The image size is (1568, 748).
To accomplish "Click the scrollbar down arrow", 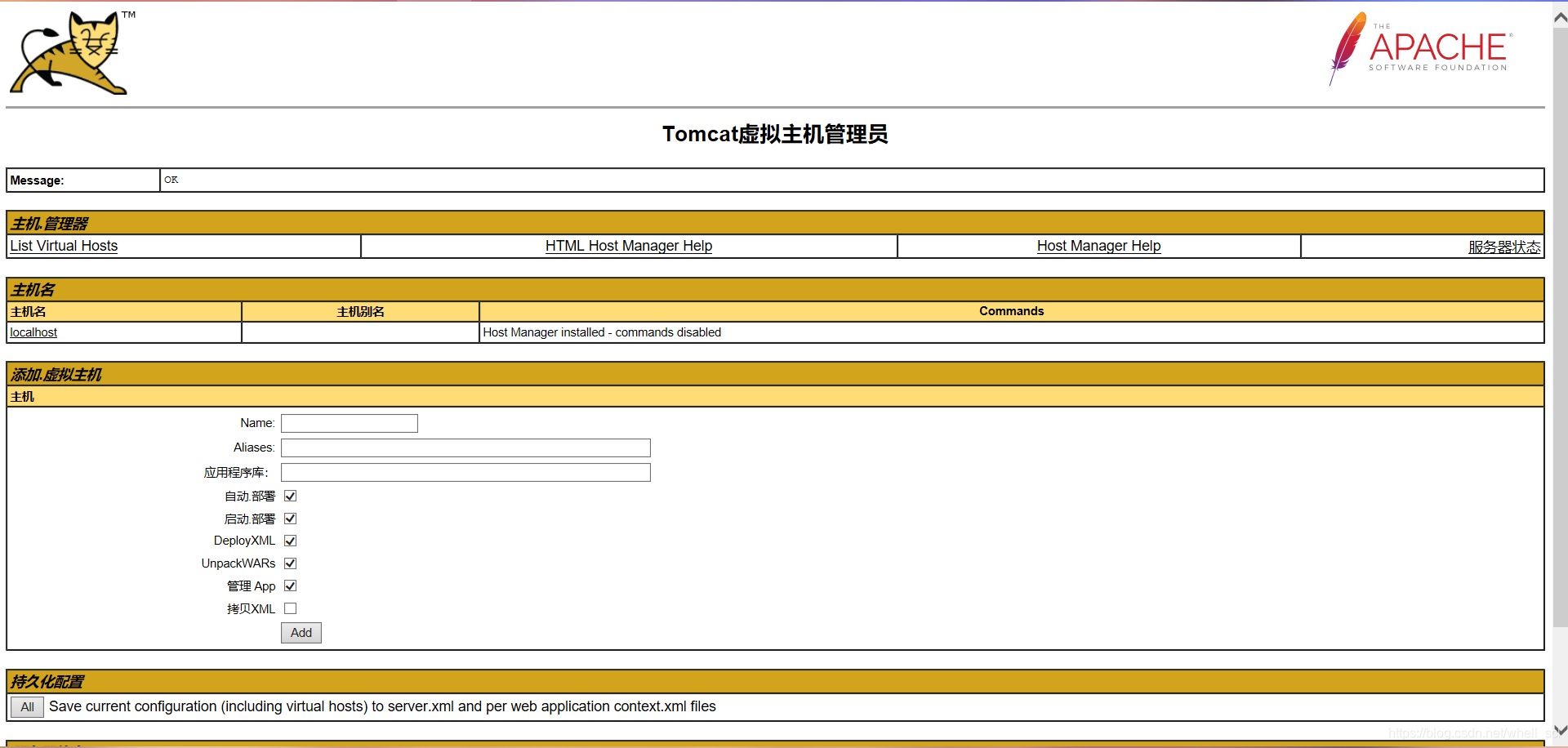I will 1560,730.
